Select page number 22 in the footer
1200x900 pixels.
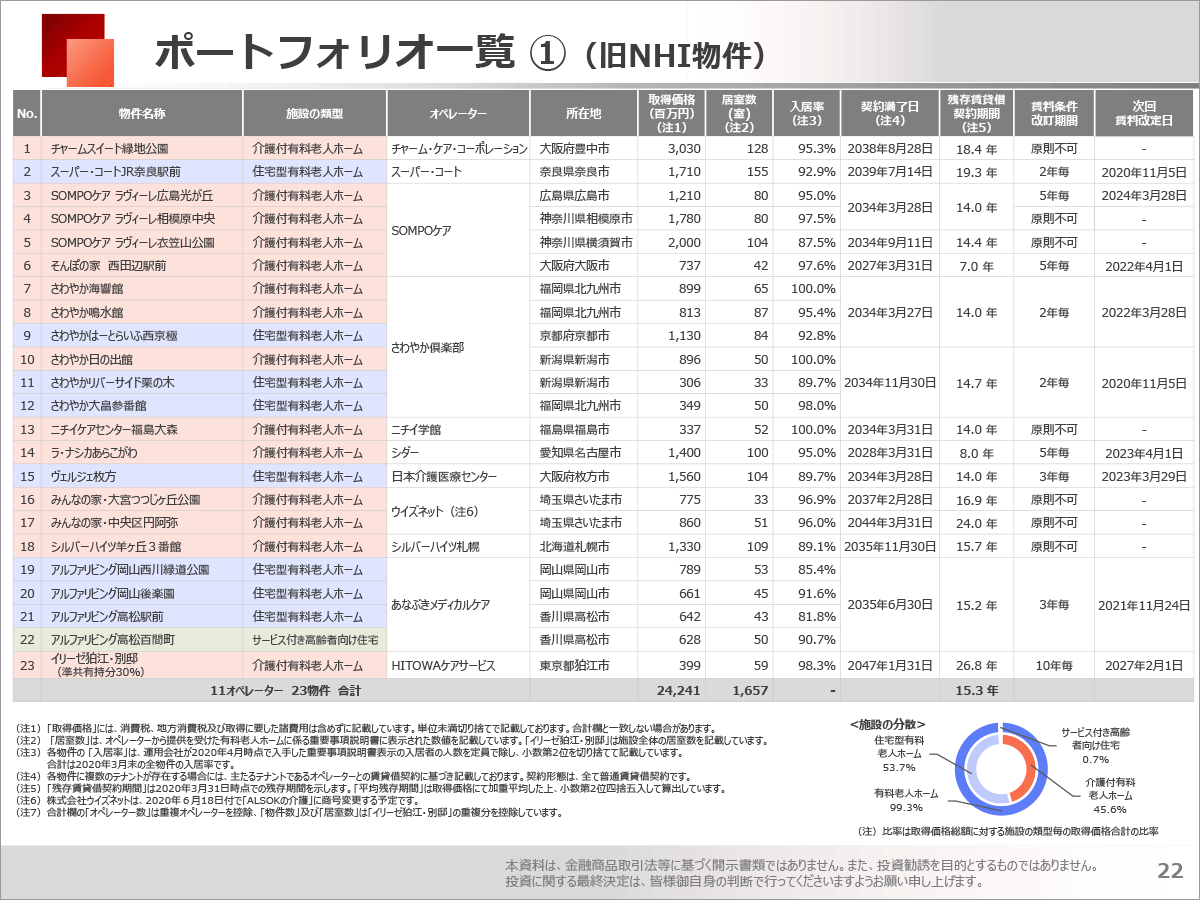[1170, 871]
